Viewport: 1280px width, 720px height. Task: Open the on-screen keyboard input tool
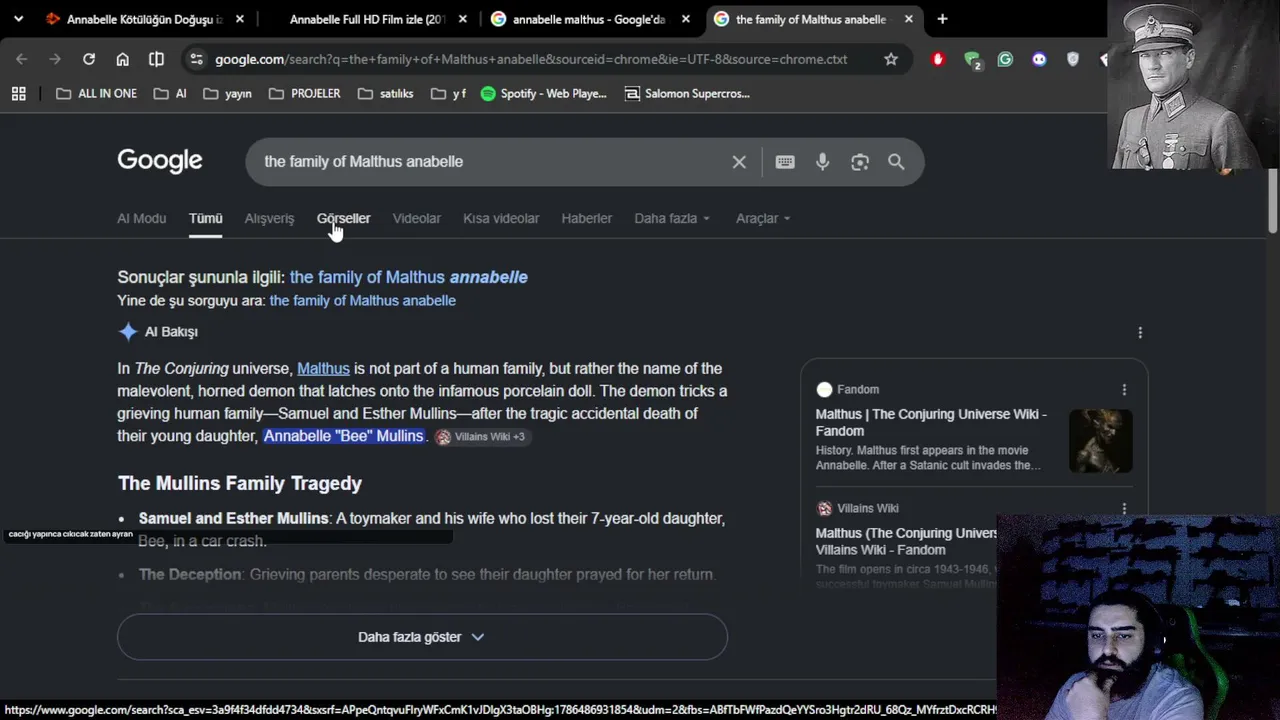coord(785,162)
